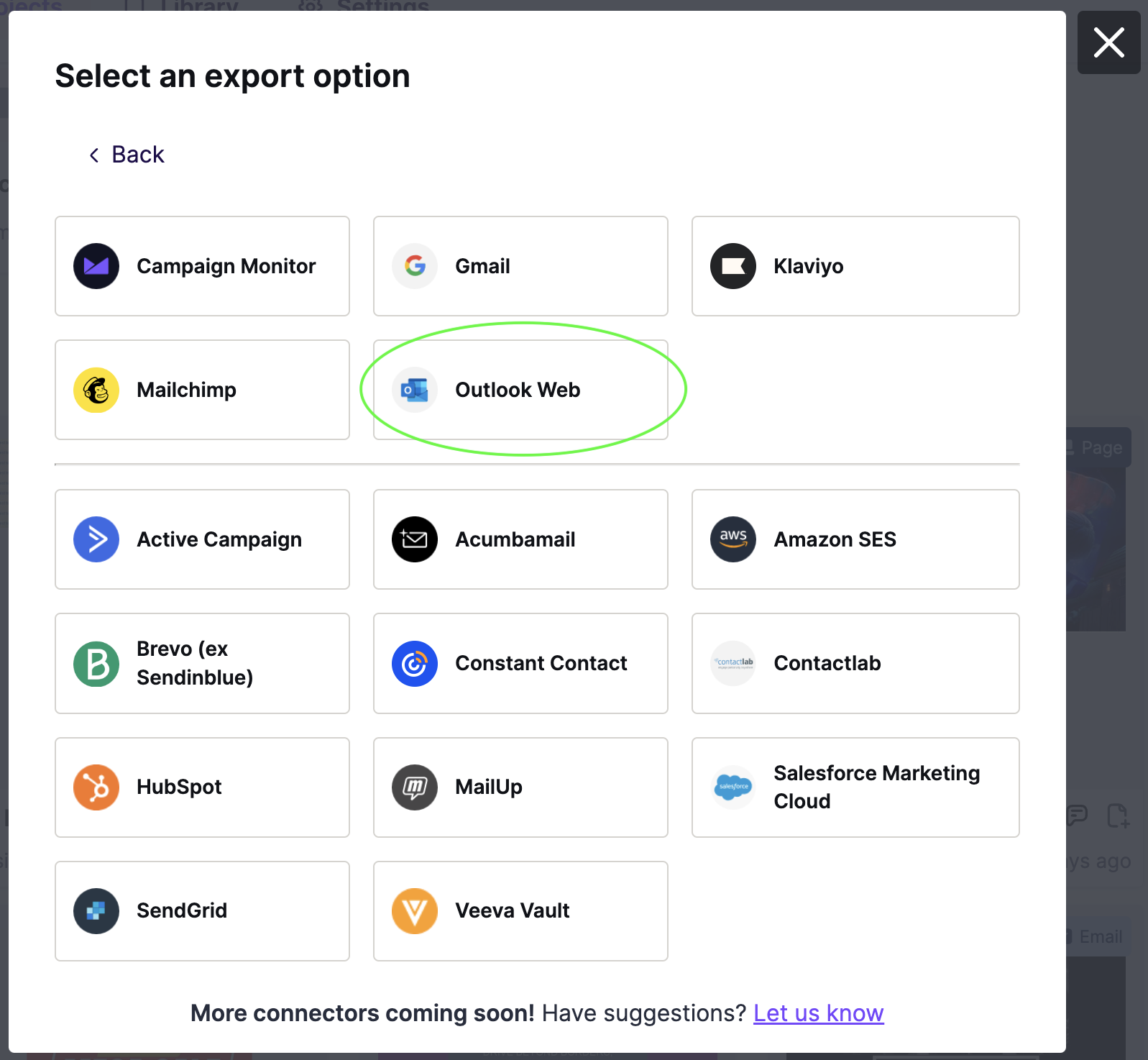Screen dimensions: 1148x1060
Task: Click the add-file icon in background page
Action: [x=1118, y=815]
